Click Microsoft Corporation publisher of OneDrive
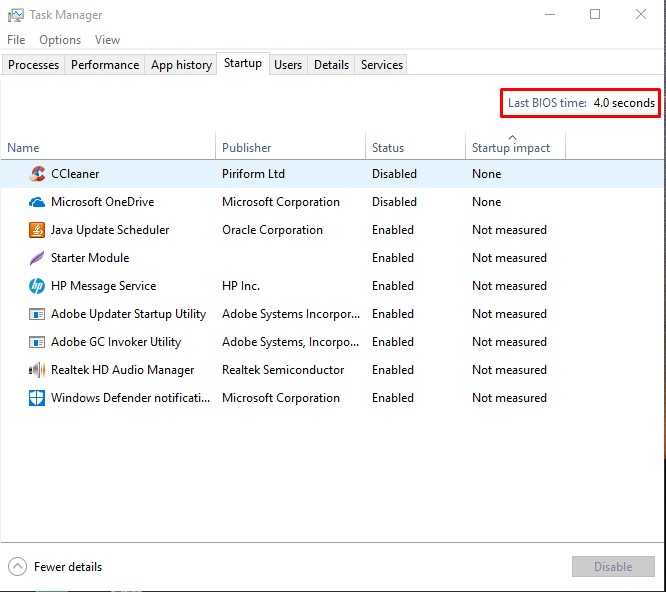The height and width of the screenshot is (592, 666). pyautogui.click(x=281, y=202)
